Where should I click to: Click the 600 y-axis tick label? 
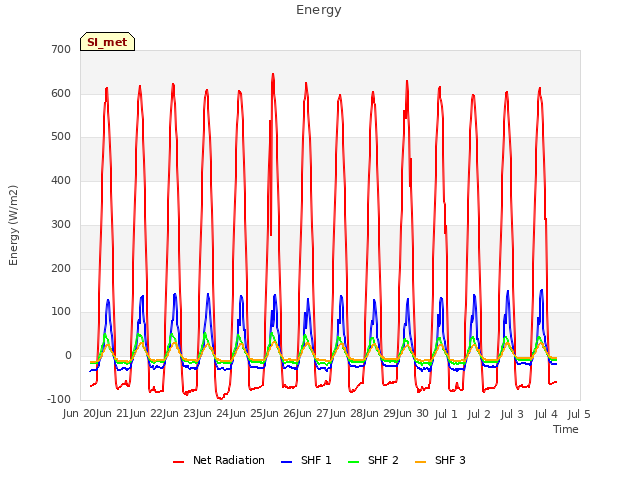coord(61,93)
